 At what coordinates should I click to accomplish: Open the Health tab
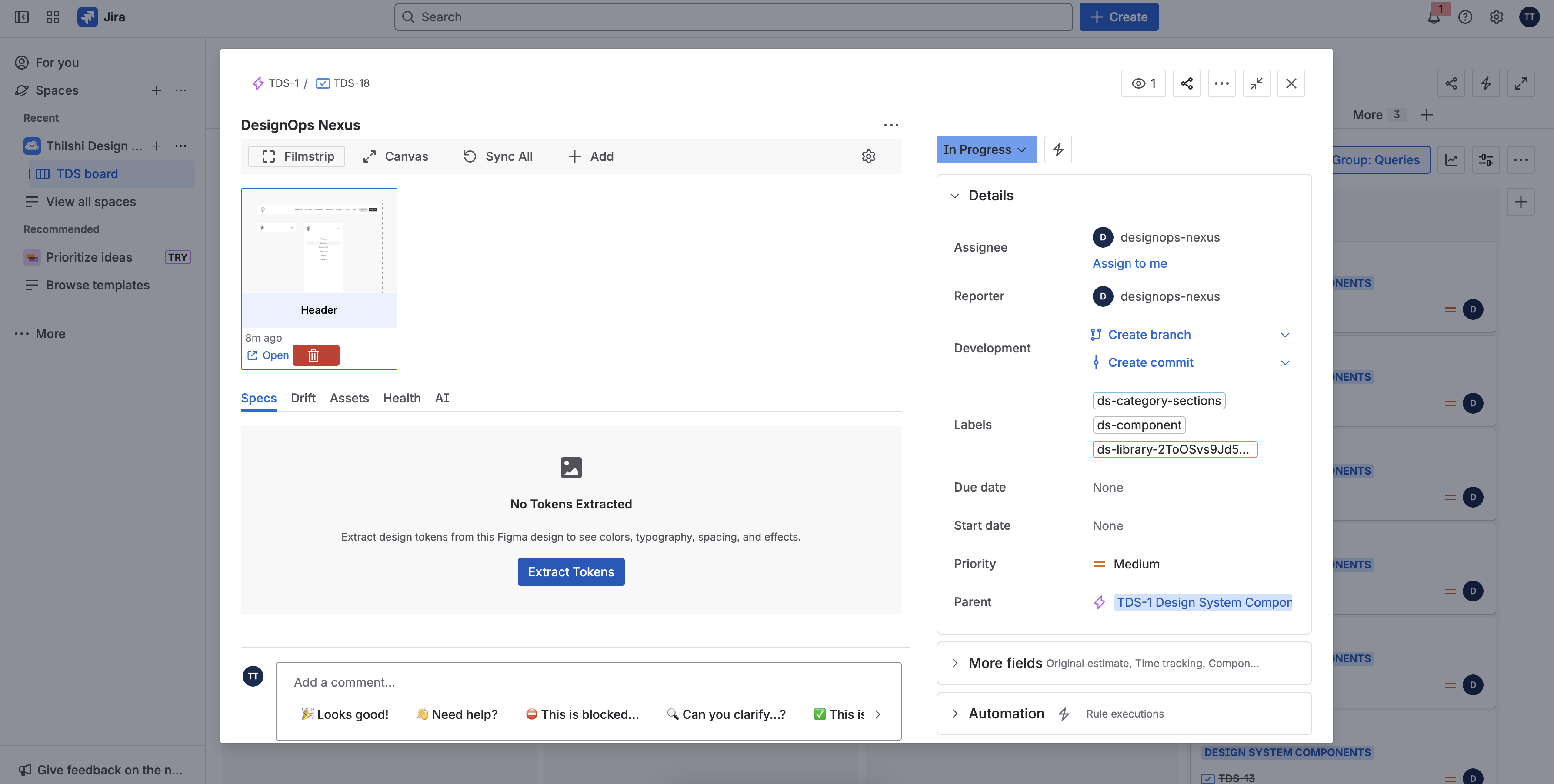[x=401, y=398]
